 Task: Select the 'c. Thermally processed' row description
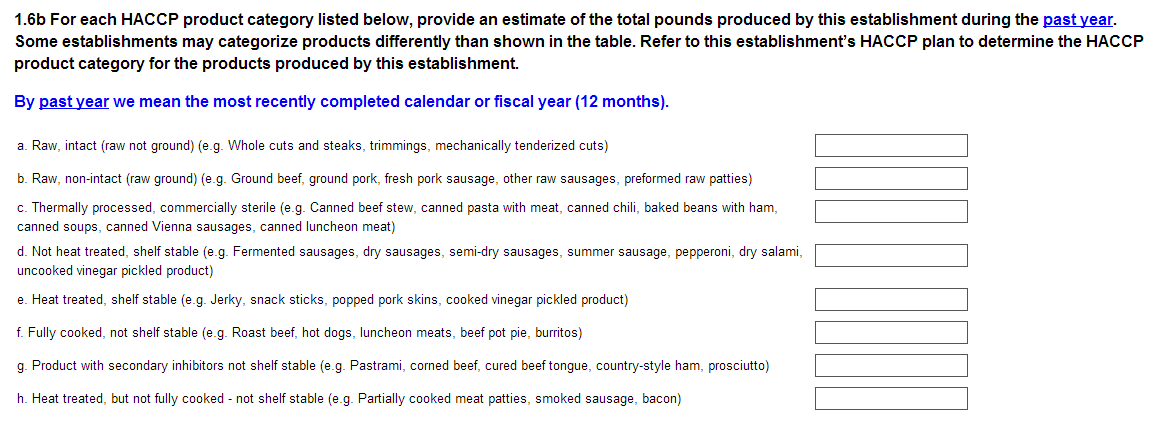click(397, 217)
